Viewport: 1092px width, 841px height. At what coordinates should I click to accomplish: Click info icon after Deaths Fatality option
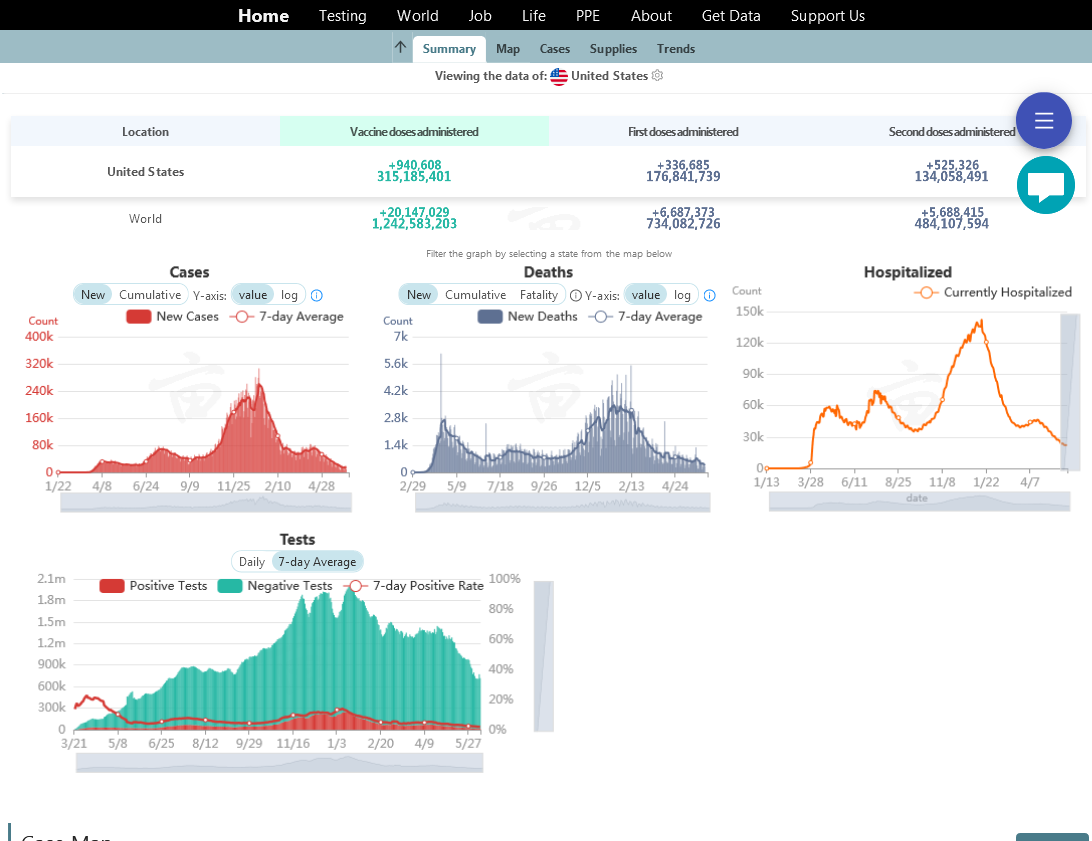click(575, 295)
